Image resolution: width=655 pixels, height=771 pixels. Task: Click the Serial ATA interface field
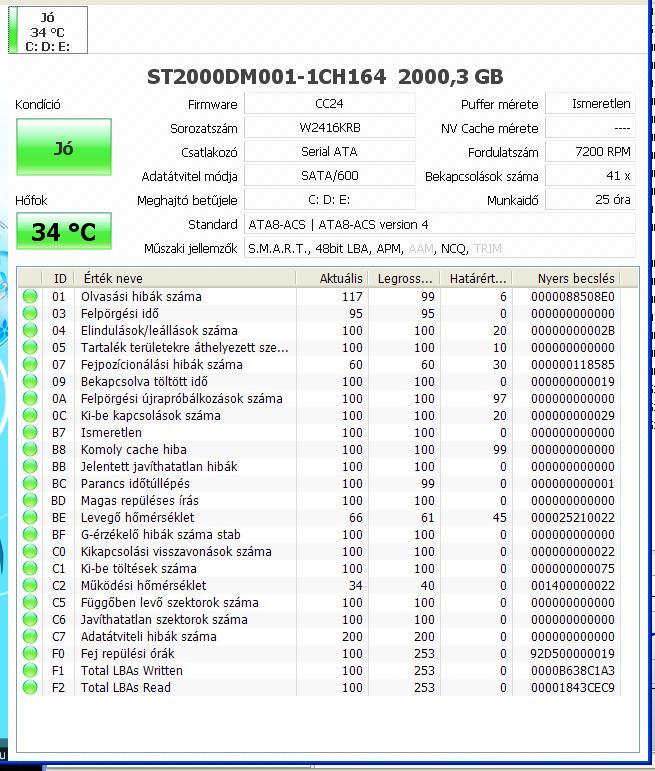(329, 151)
